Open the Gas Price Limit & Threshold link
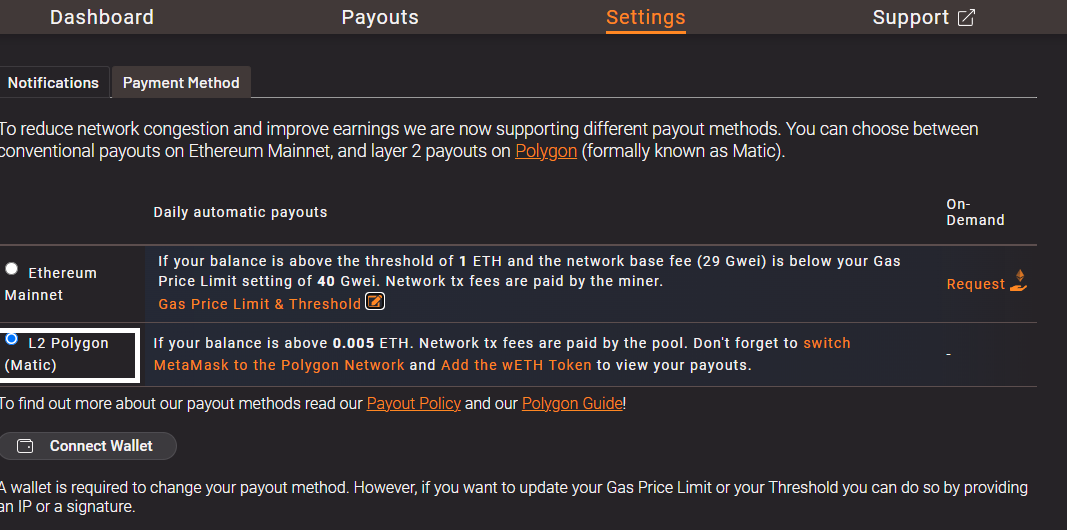This screenshot has width=1067, height=530. (x=260, y=304)
